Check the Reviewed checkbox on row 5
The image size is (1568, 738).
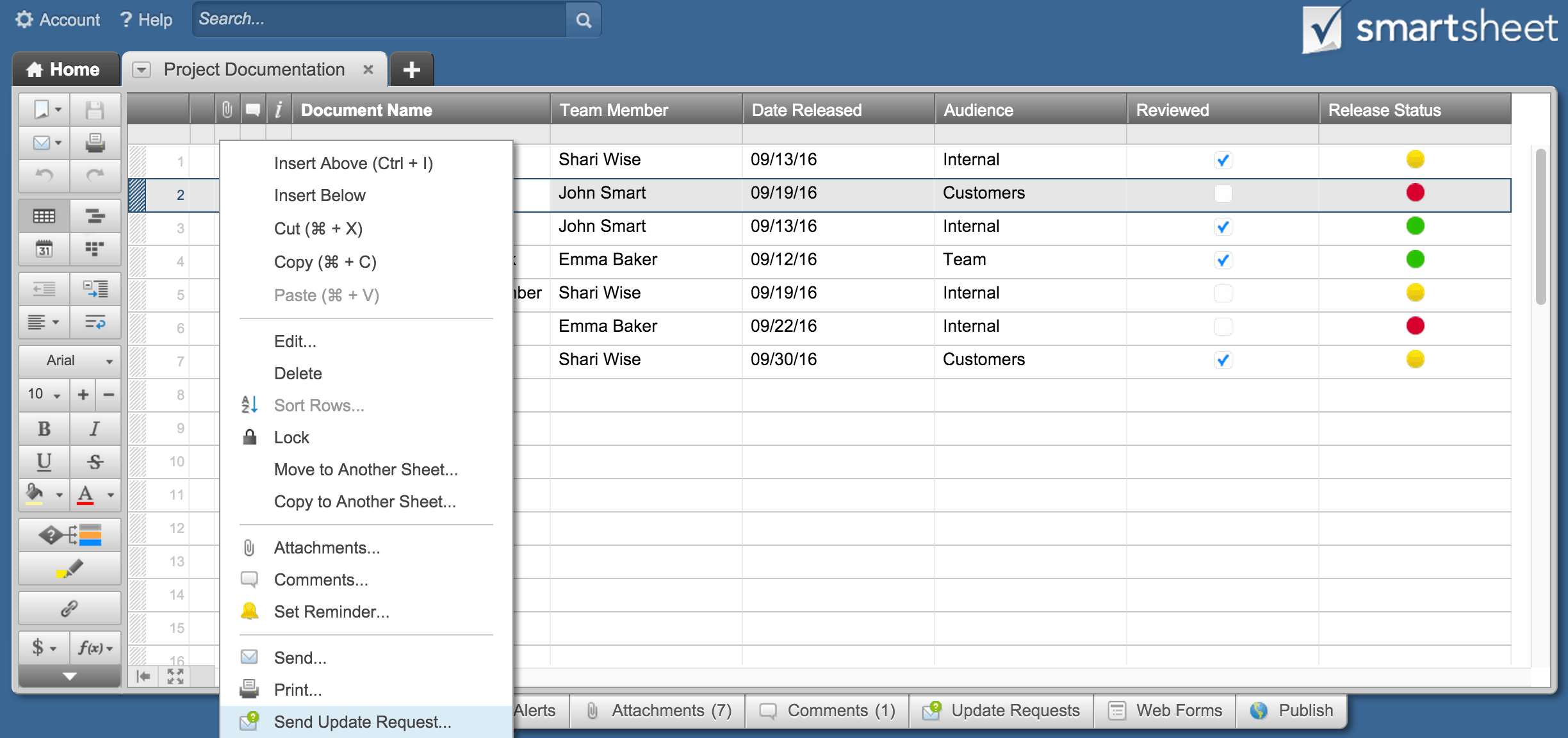[1222, 294]
